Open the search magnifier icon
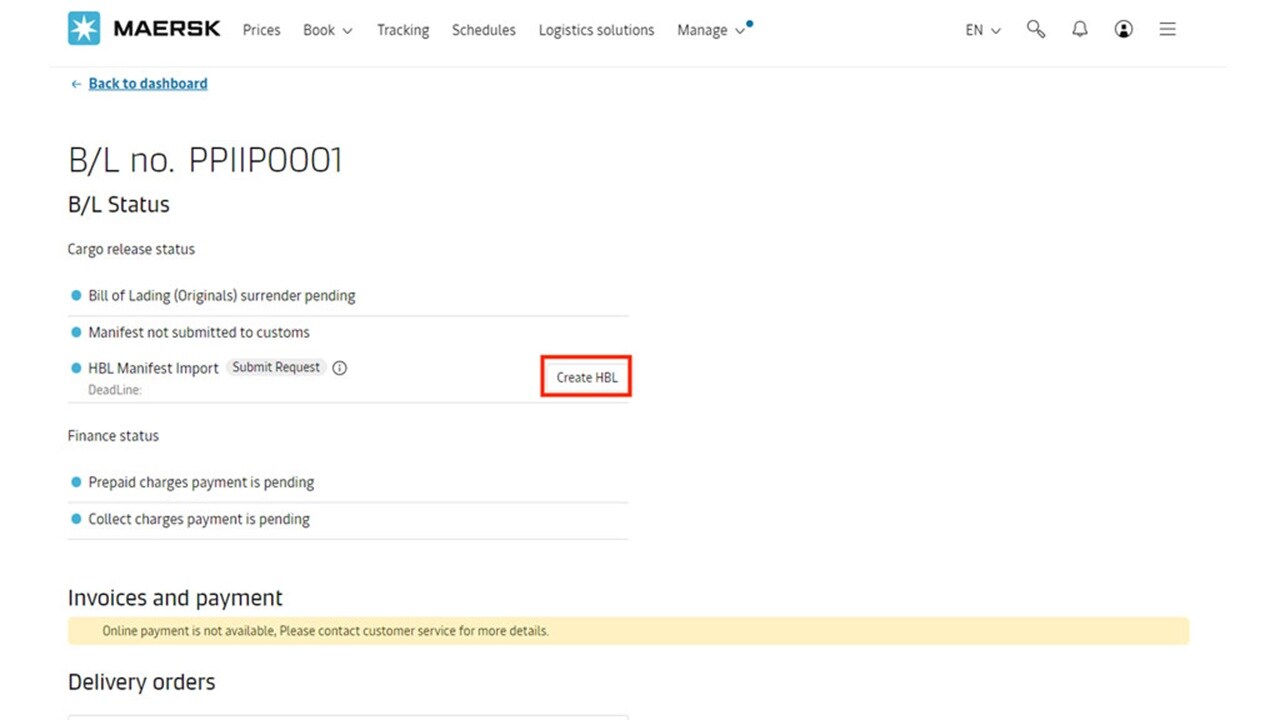This screenshot has width=1280, height=720. [x=1036, y=30]
